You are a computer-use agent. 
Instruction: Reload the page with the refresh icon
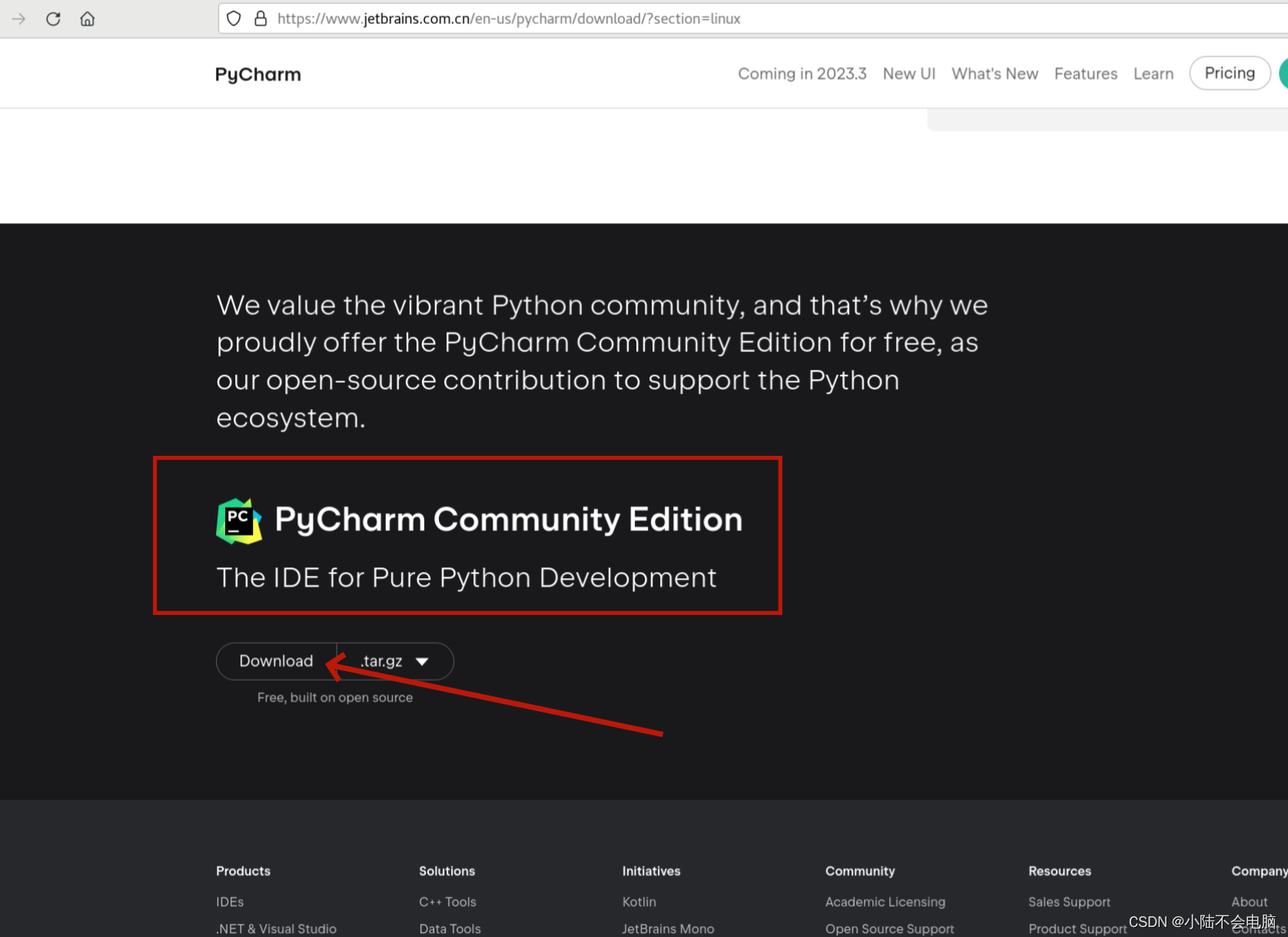53,18
